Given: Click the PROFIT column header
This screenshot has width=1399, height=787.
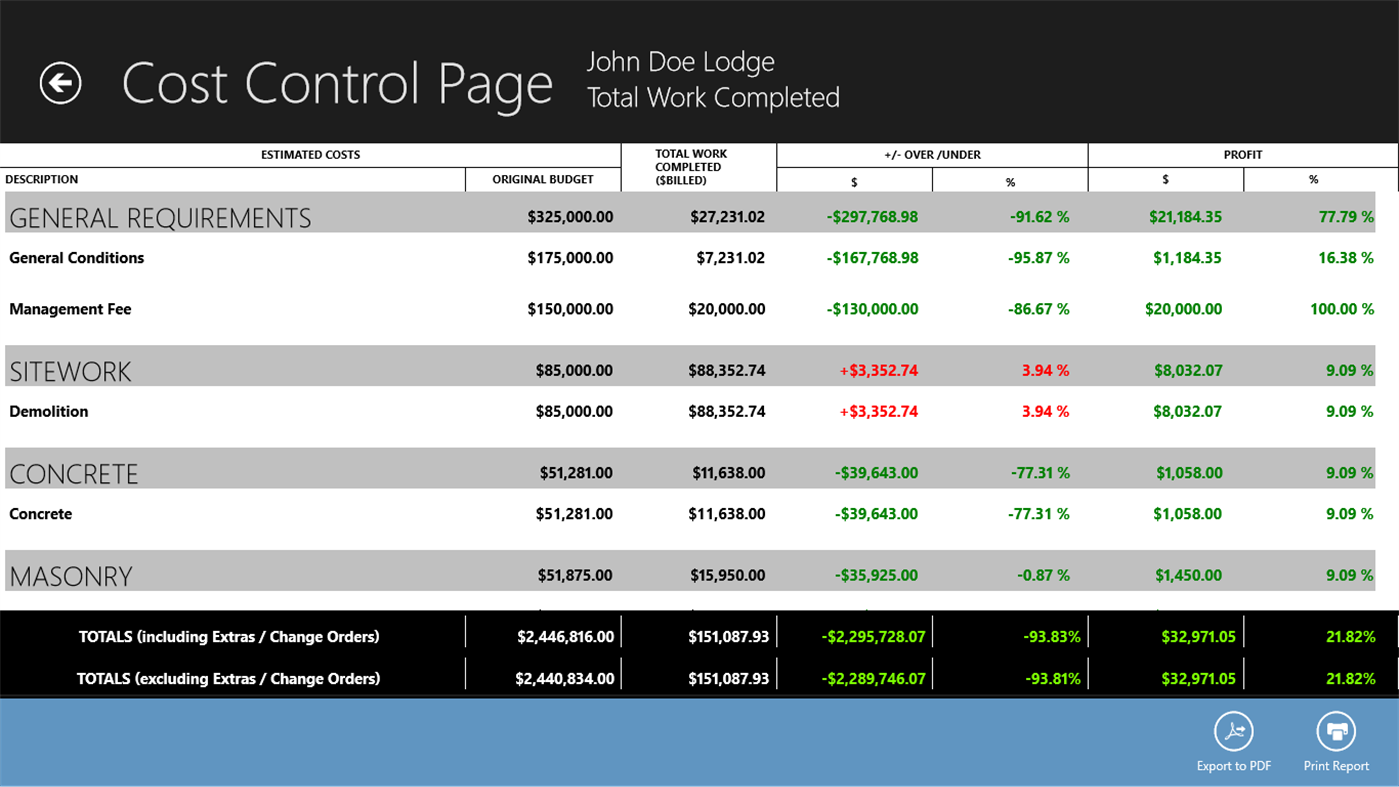Looking at the screenshot, I should click(x=1242, y=154).
